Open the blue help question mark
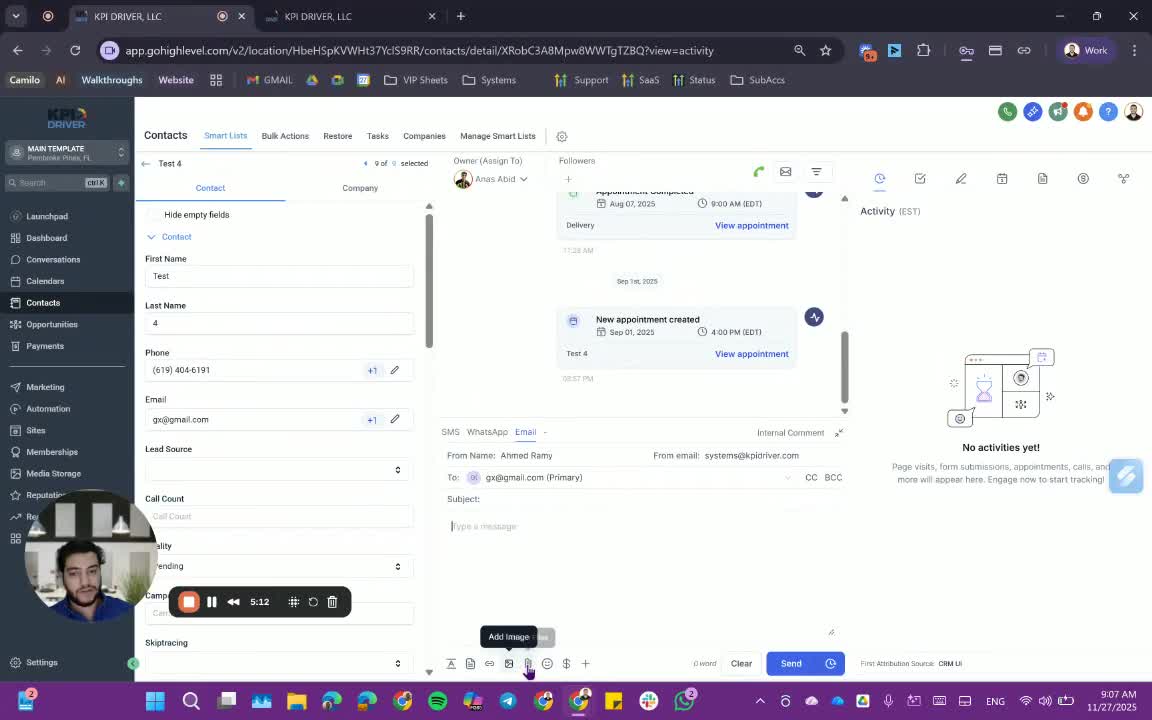The height and width of the screenshot is (720, 1152). pos(1108,112)
